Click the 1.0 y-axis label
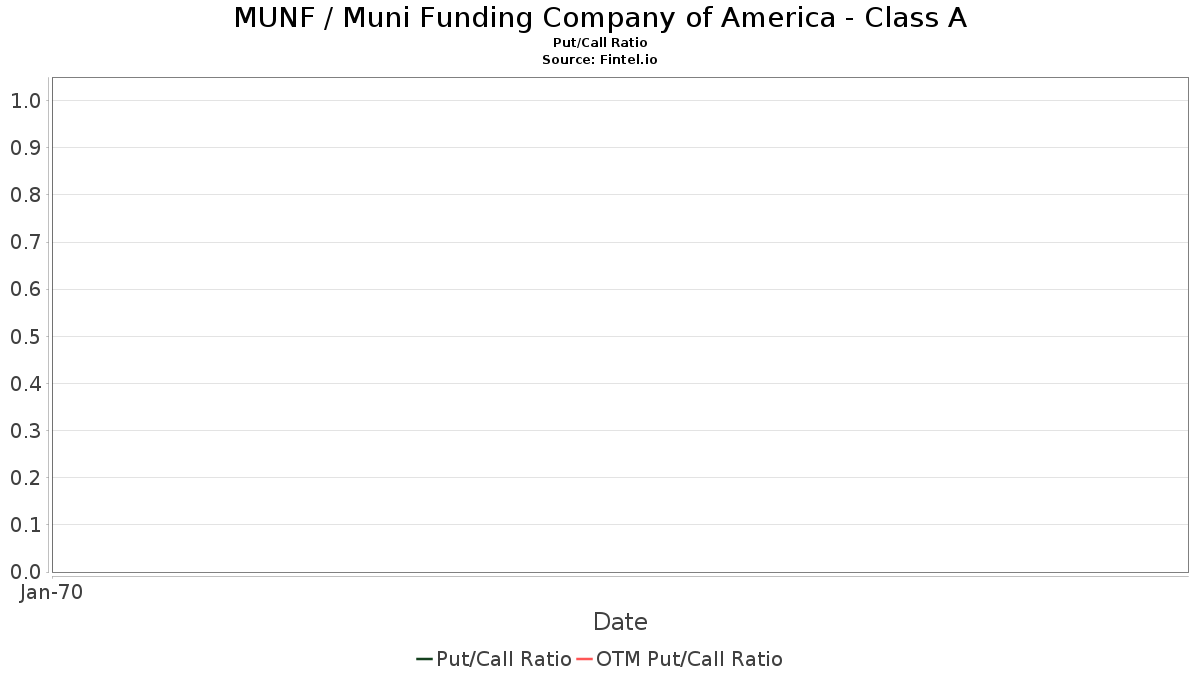The image size is (1200, 675). [x=25, y=100]
